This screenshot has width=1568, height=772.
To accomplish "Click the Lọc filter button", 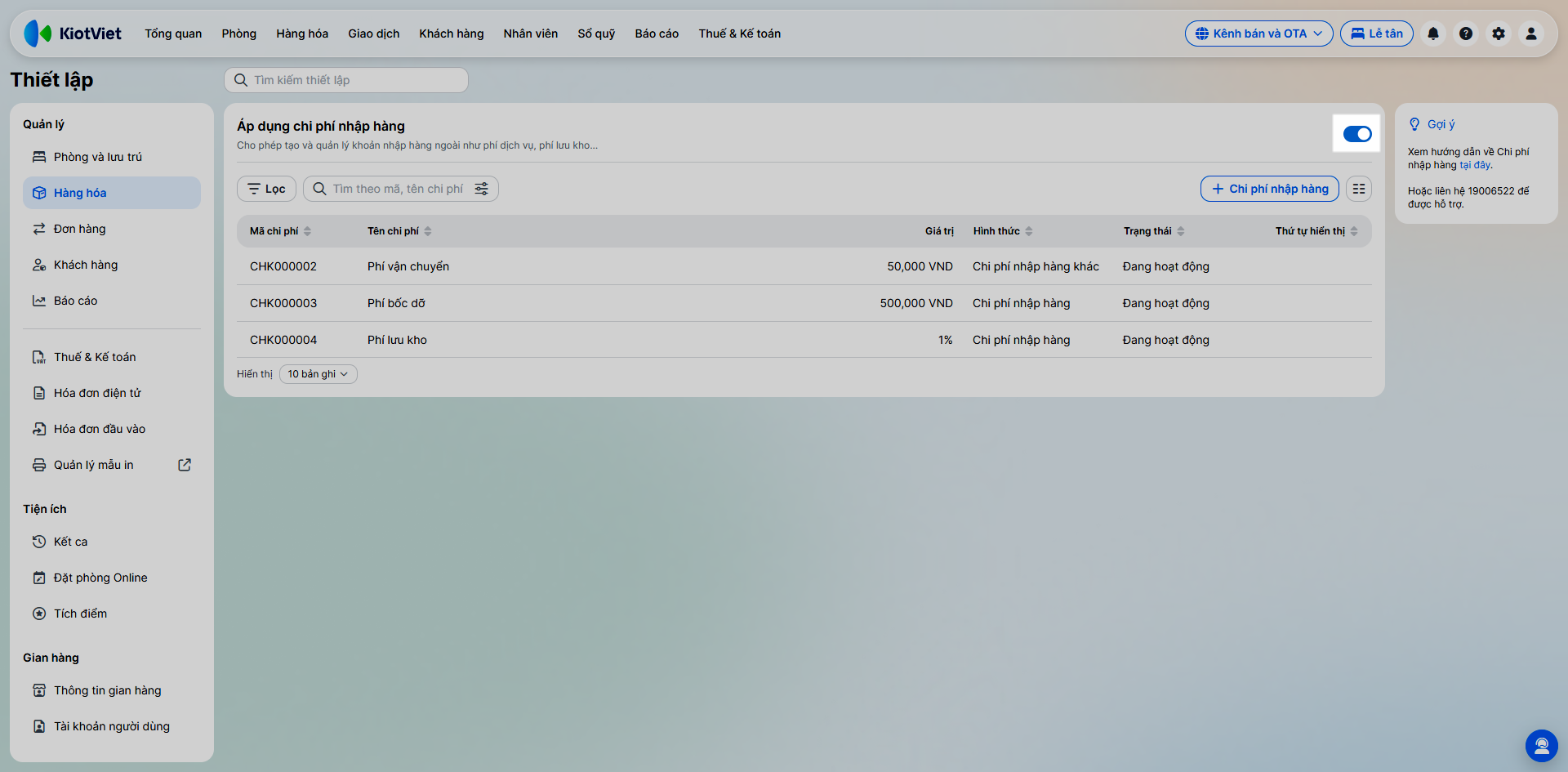I will 267,189.
